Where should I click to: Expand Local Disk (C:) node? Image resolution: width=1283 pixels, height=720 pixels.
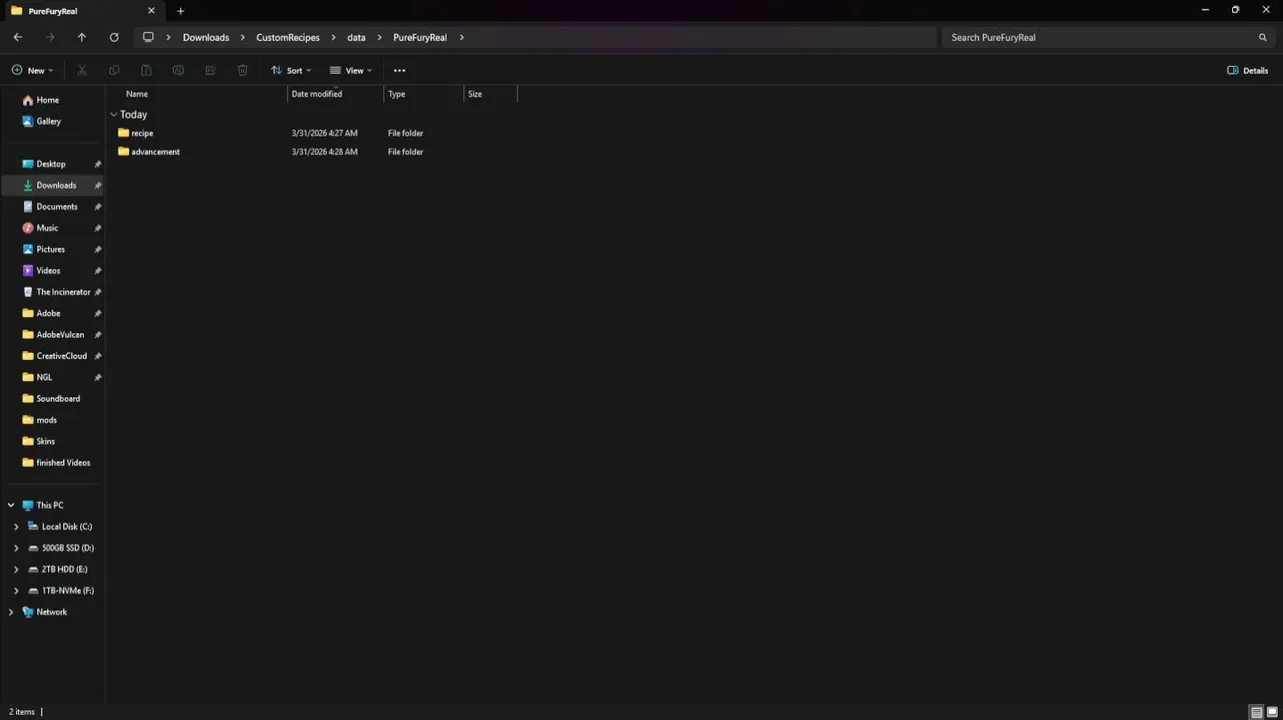[16, 527]
